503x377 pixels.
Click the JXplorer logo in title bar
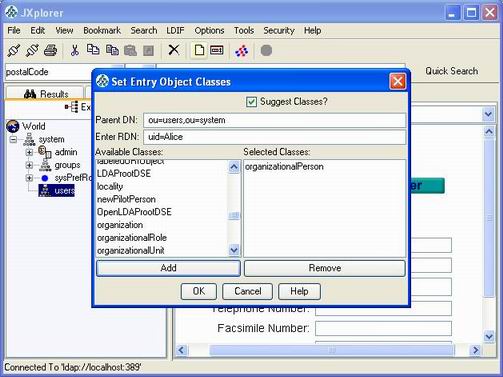[11, 13]
